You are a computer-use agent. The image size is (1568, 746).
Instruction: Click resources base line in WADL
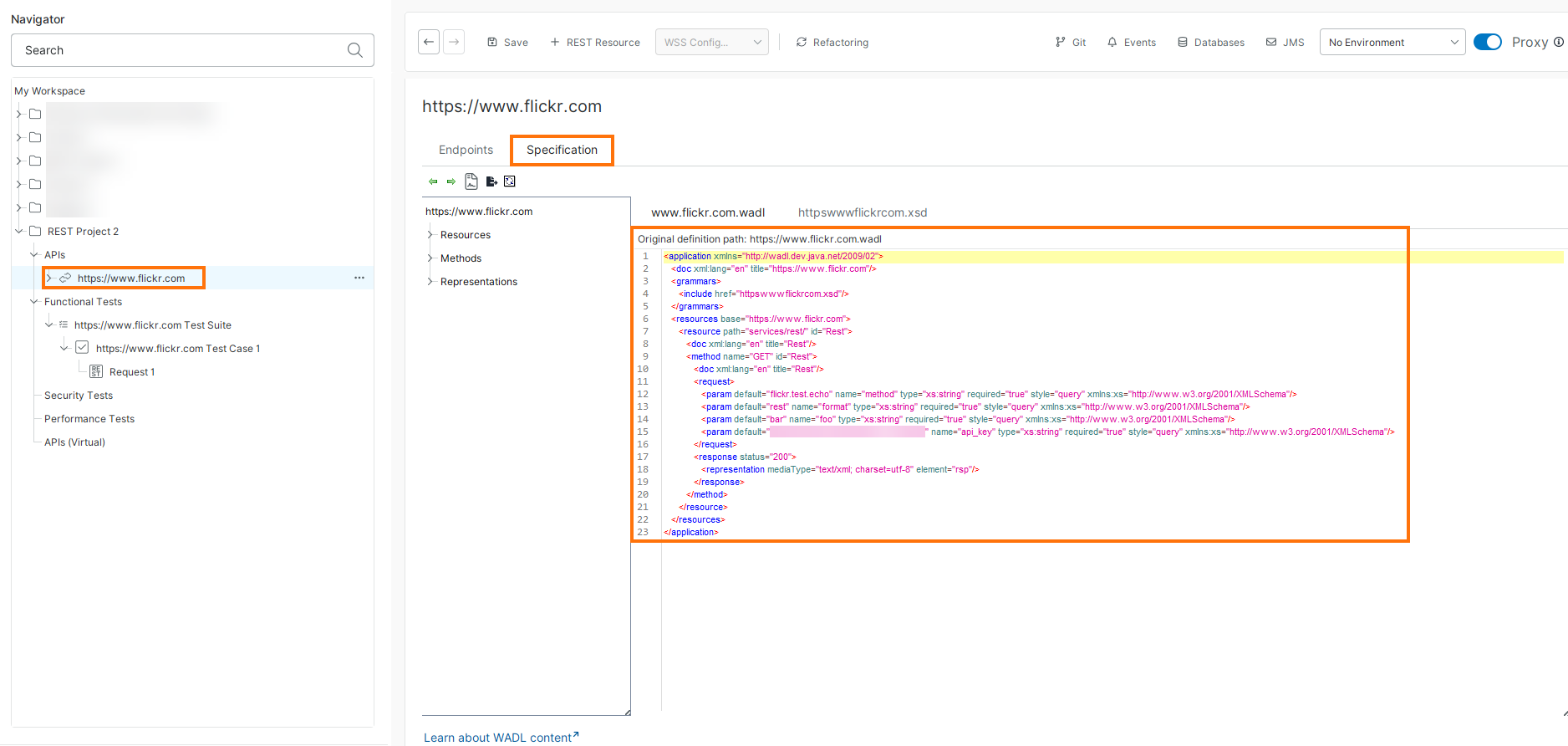[x=761, y=319]
